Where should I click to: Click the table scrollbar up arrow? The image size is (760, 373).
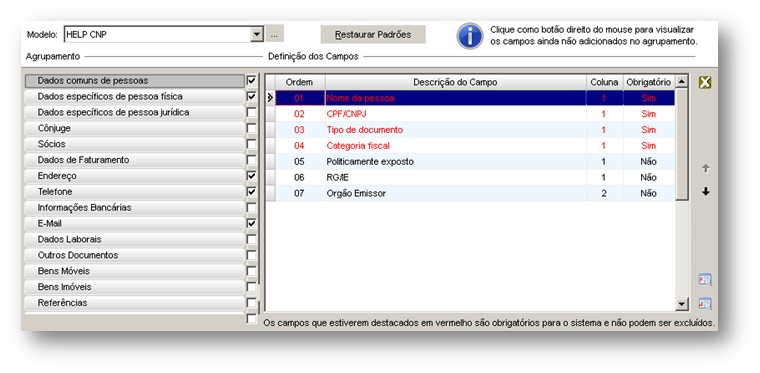[x=682, y=81]
